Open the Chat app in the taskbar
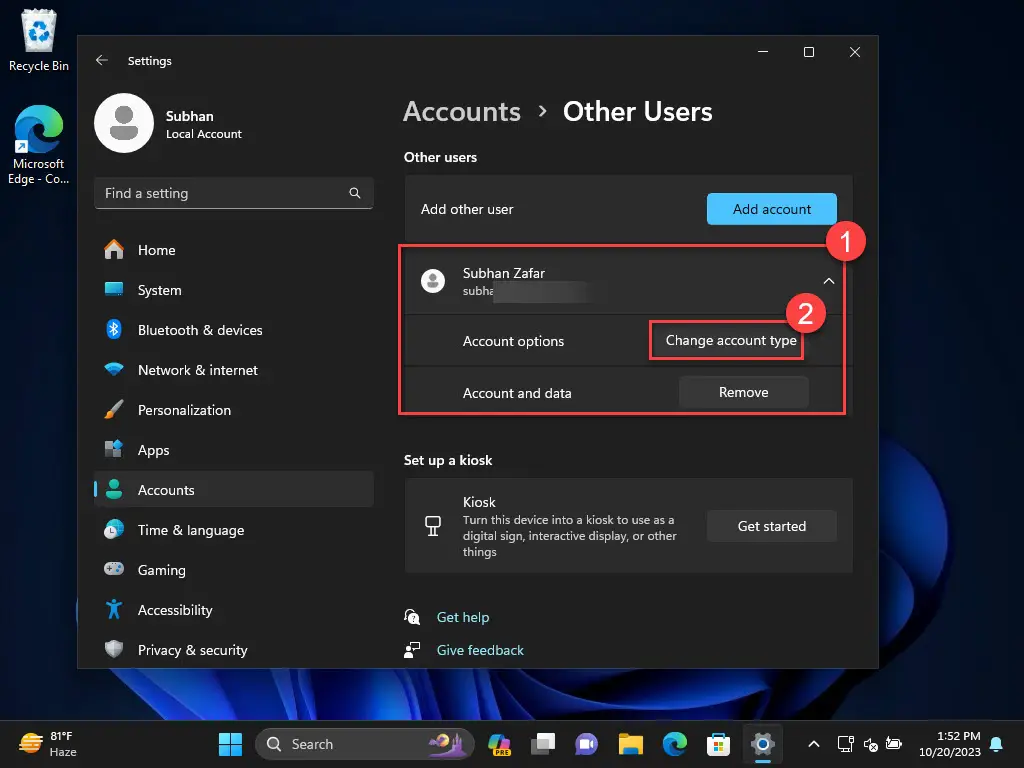 pos(586,744)
